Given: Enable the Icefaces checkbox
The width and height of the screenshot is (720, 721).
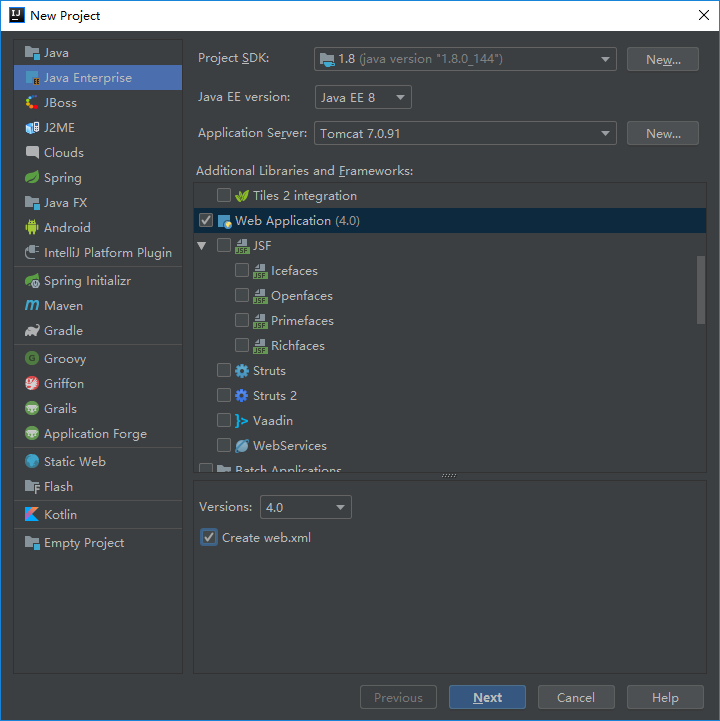Looking at the screenshot, I should [242, 270].
